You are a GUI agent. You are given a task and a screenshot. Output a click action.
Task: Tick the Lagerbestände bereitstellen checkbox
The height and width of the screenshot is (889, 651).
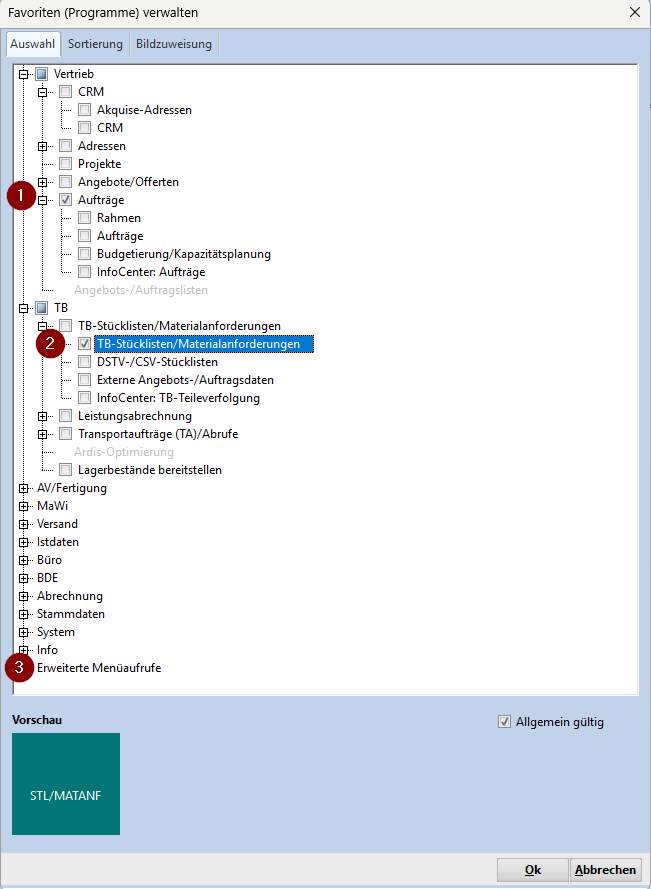pyautogui.click(x=65, y=470)
